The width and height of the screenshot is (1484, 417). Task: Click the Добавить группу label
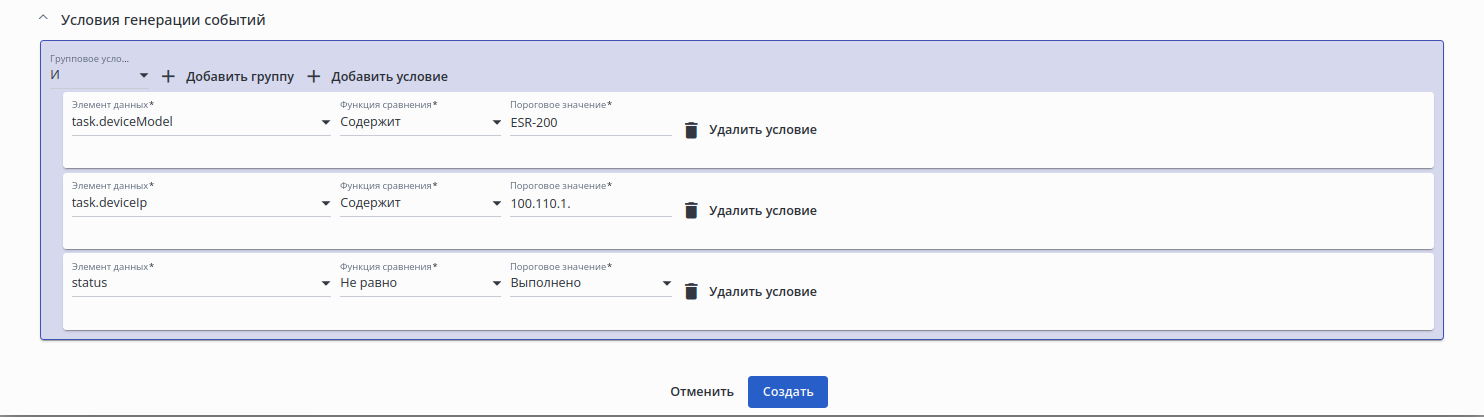(x=240, y=77)
